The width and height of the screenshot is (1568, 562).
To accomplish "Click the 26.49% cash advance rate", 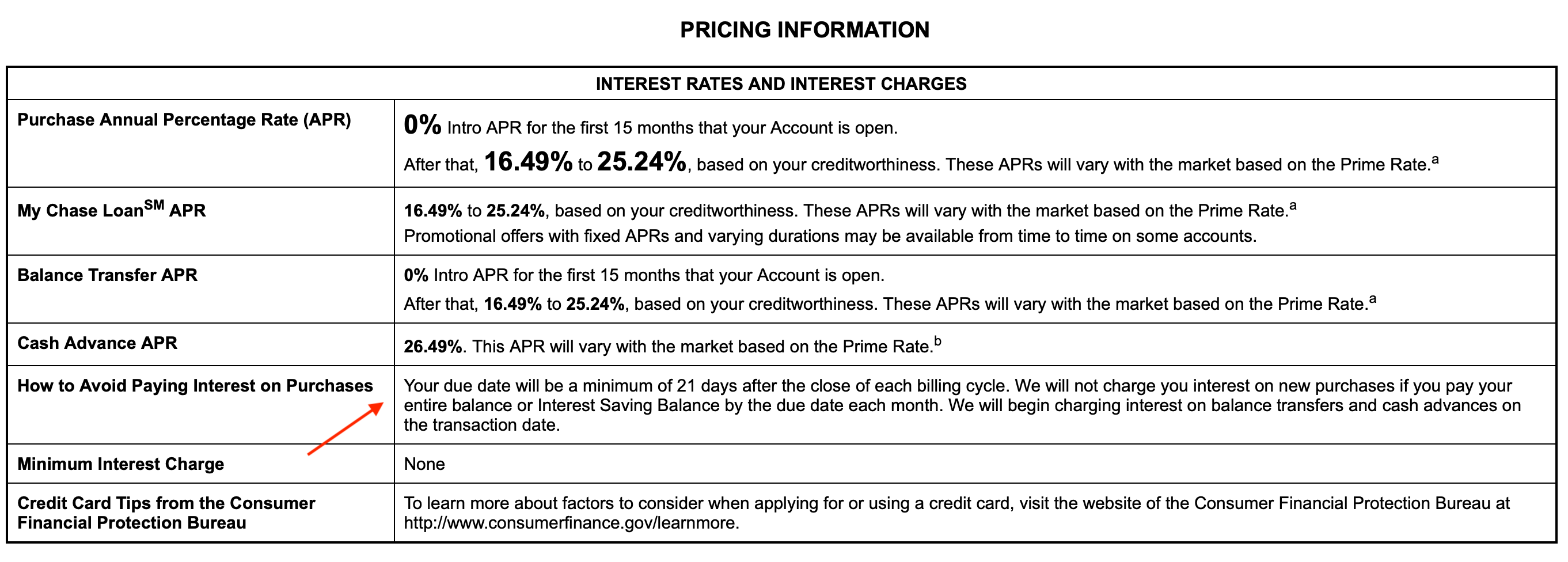I will (433, 347).
